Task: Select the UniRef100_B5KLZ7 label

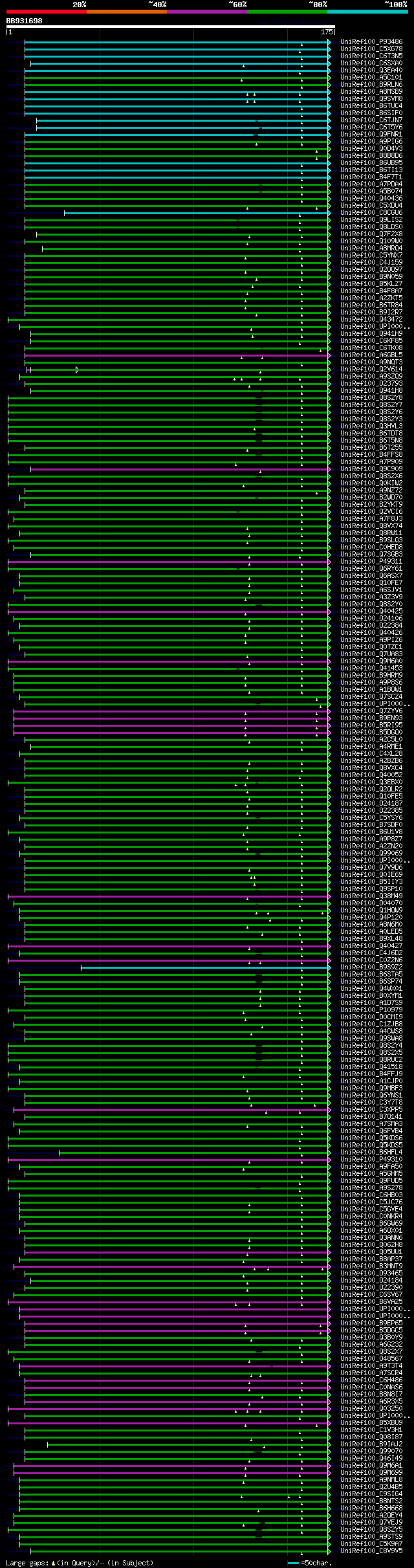Action: (371, 284)
